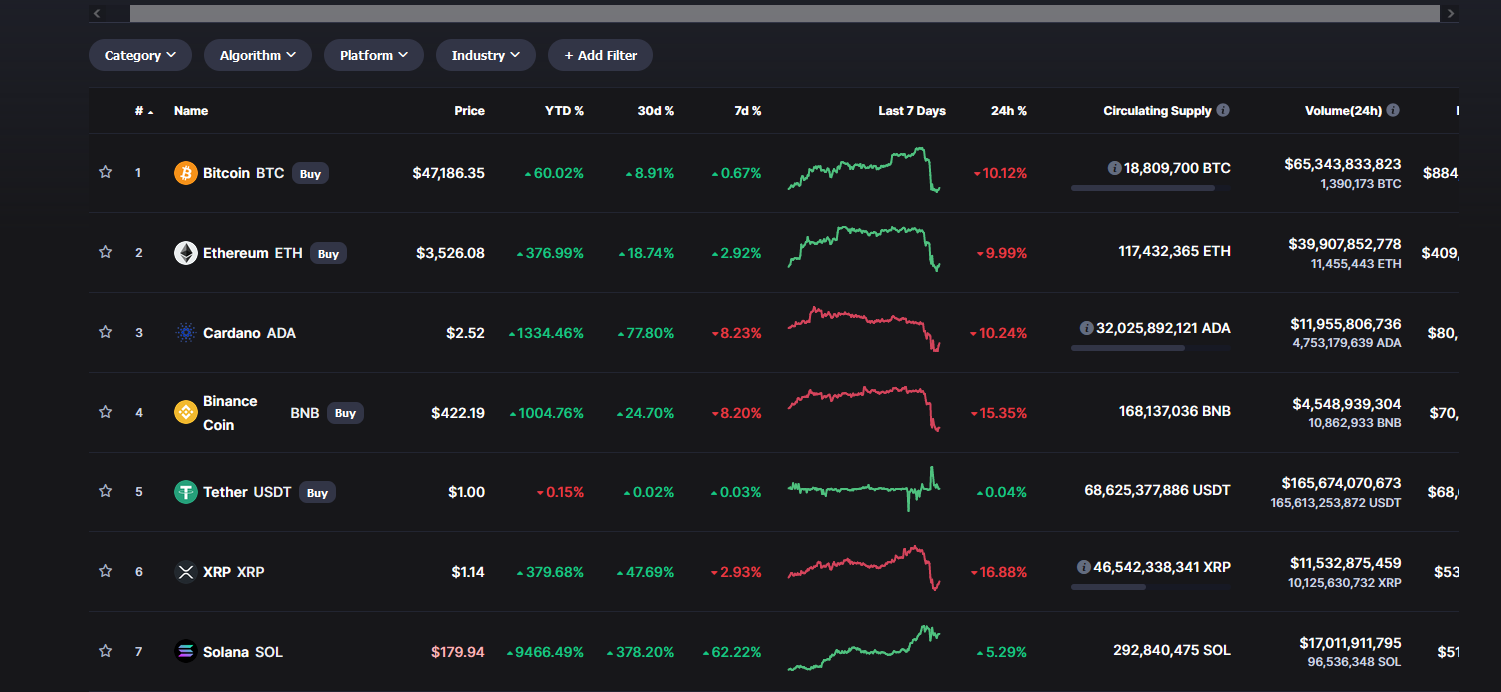Sort by the 7d % column header

pyautogui.click(x=747, y=111)
